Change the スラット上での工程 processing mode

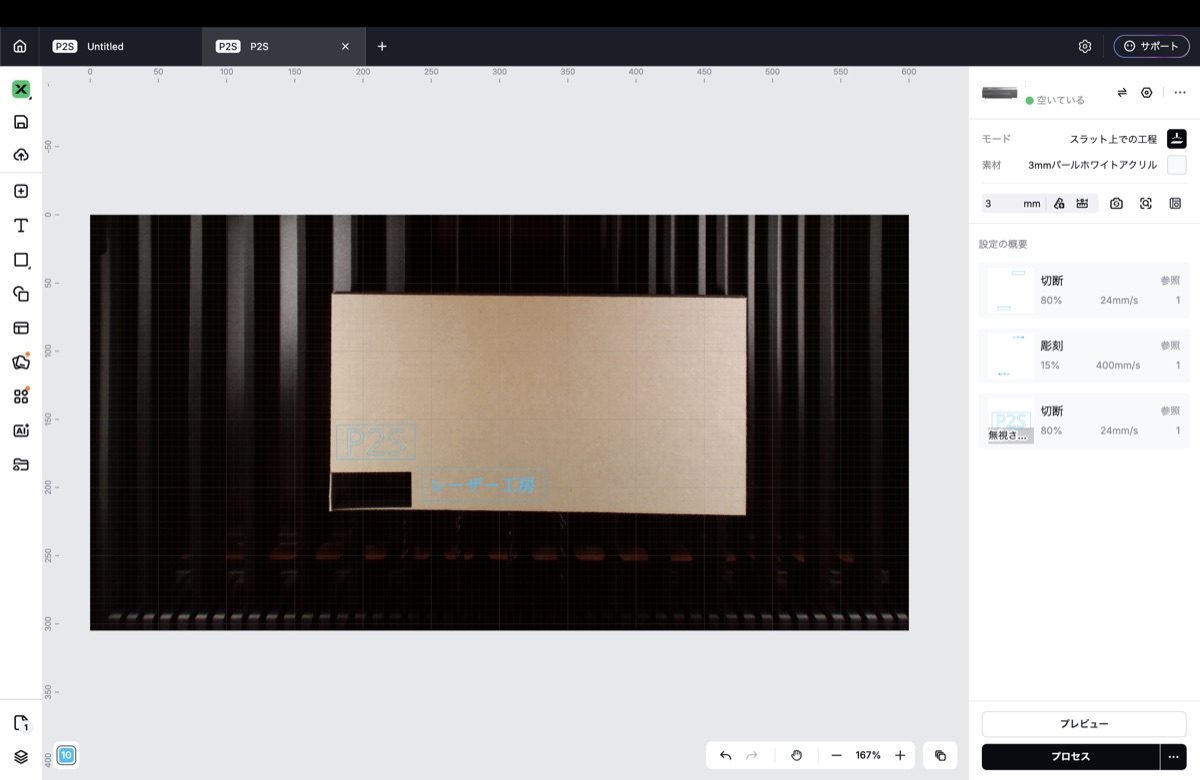click(1113, 139)
